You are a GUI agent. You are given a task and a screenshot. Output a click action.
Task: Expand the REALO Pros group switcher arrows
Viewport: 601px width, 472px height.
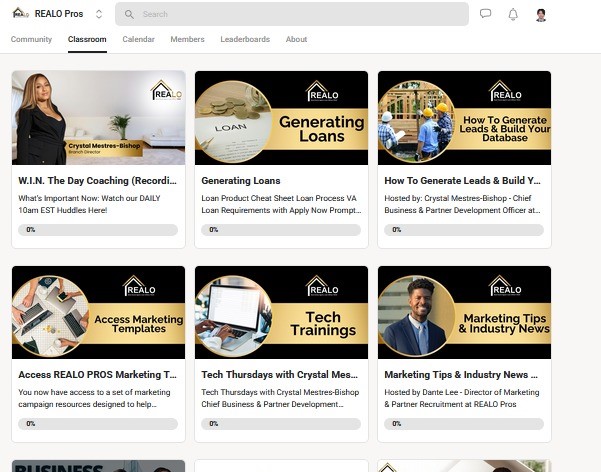[x=99, y=14]
